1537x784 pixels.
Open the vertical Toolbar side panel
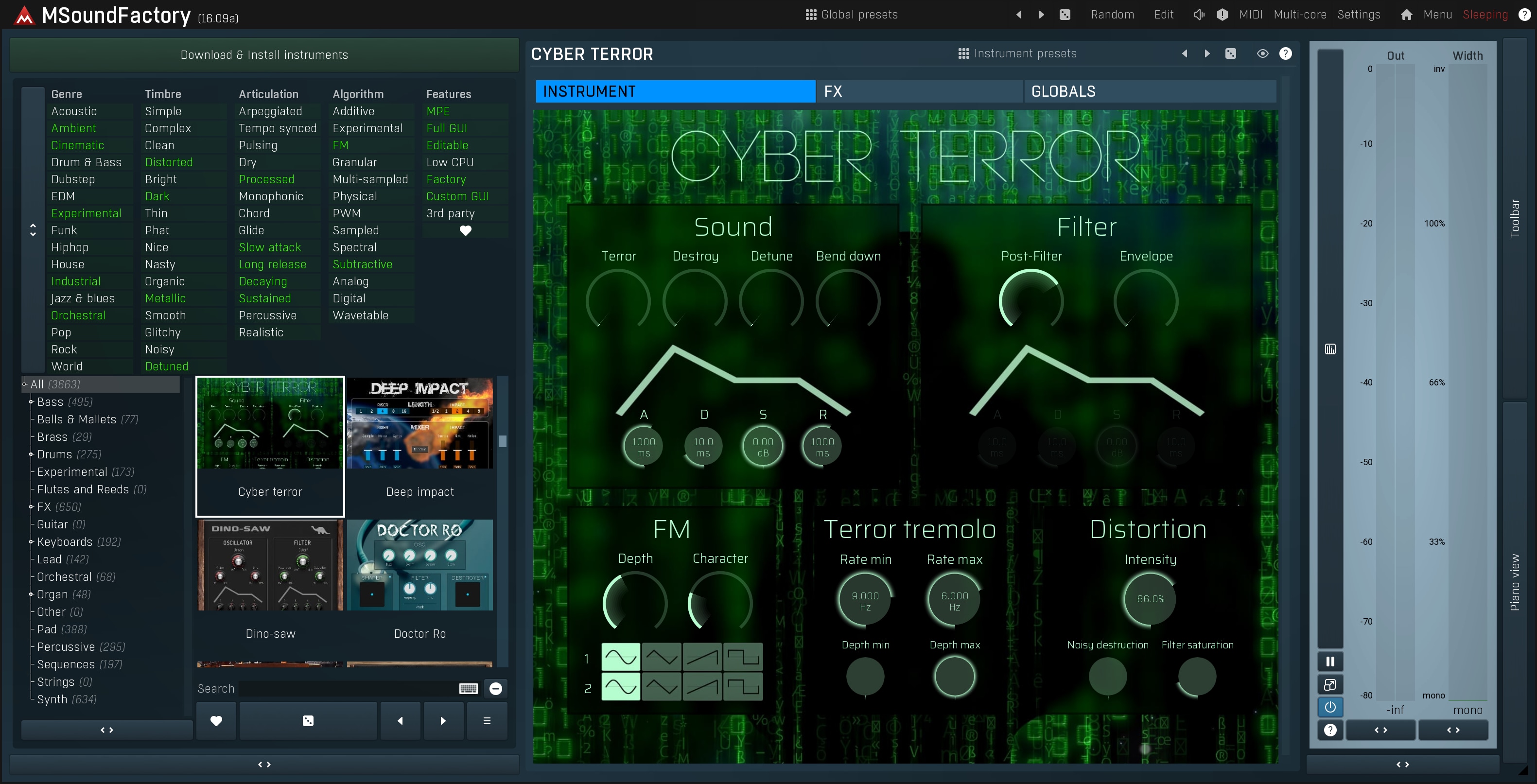1514,218
